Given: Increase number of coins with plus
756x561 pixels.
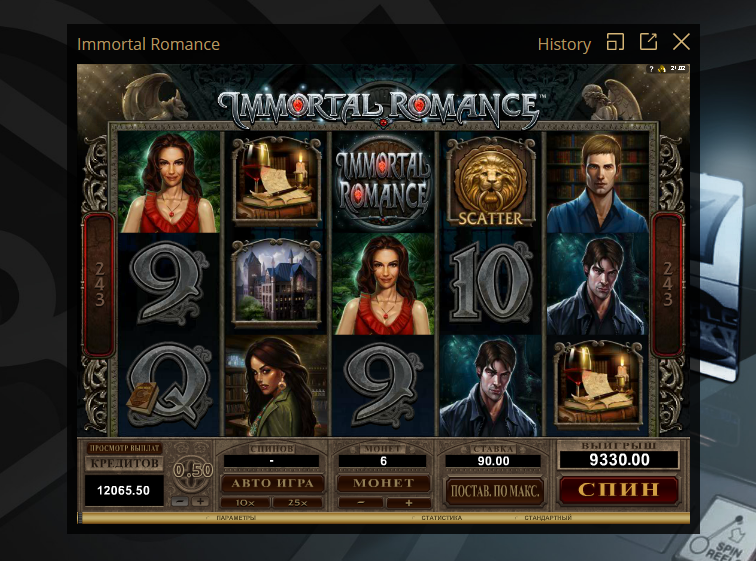Looking at the screenshot, I should pyautogui.click(x=408, y=503).
